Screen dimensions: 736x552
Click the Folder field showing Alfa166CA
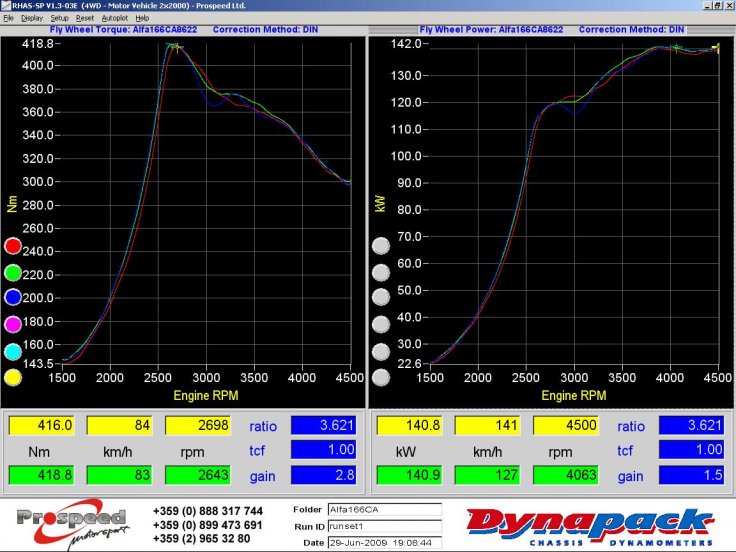point(383,510)
